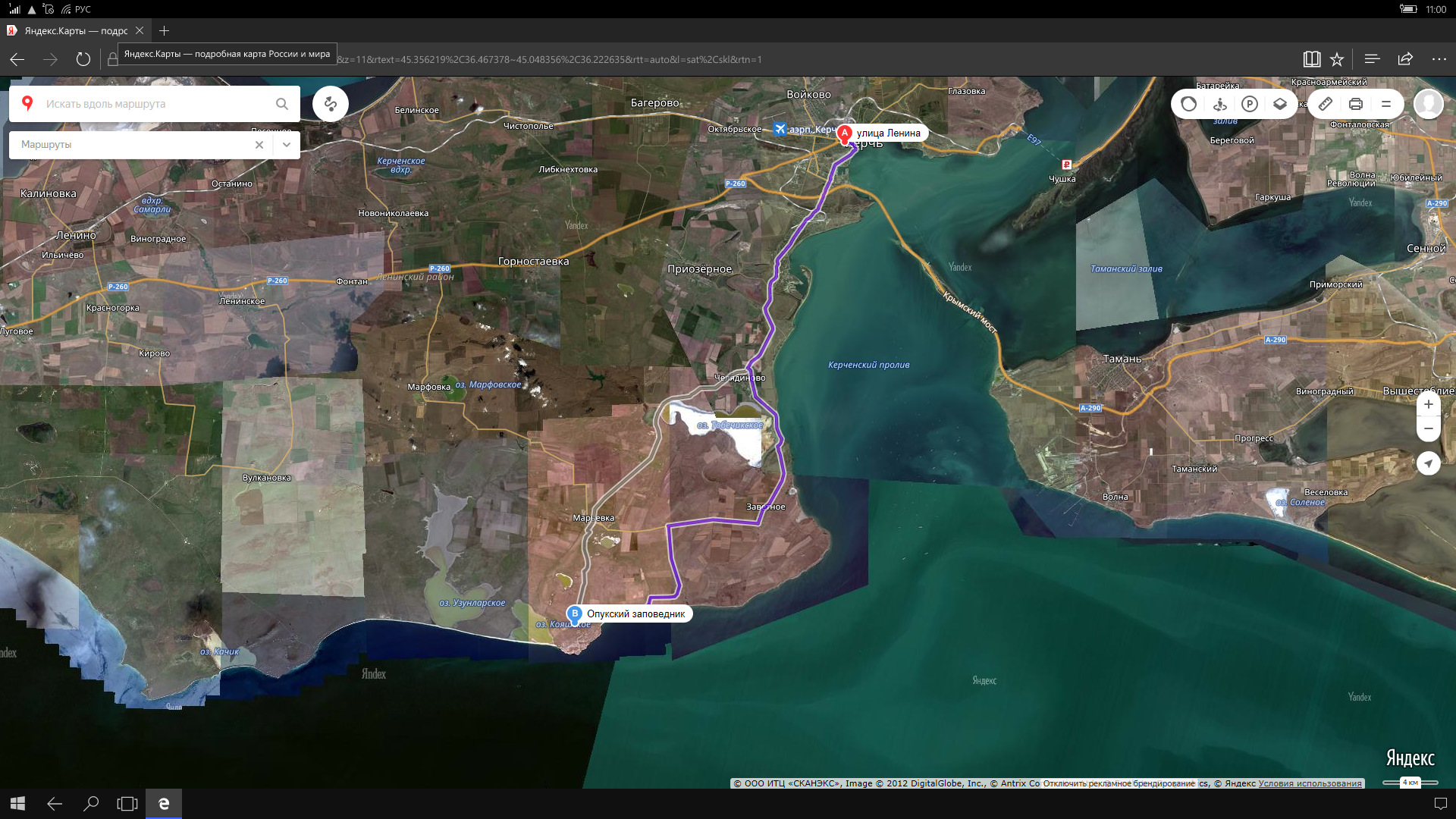Zoom out on the map
The width and height of the screenshot is (1456, 819).
[1429, 428]
